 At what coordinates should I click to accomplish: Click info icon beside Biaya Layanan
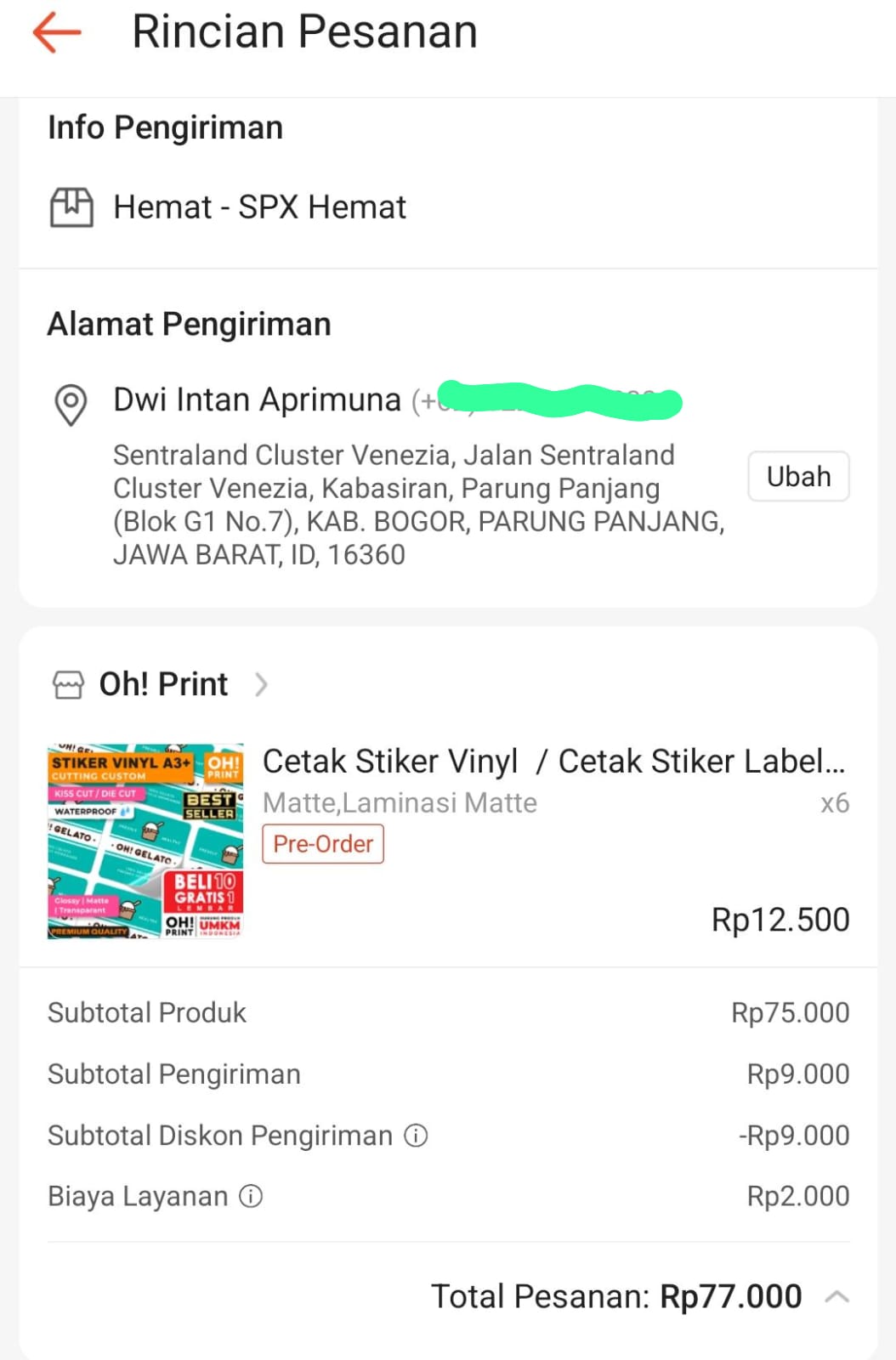tap(251, 1197)
